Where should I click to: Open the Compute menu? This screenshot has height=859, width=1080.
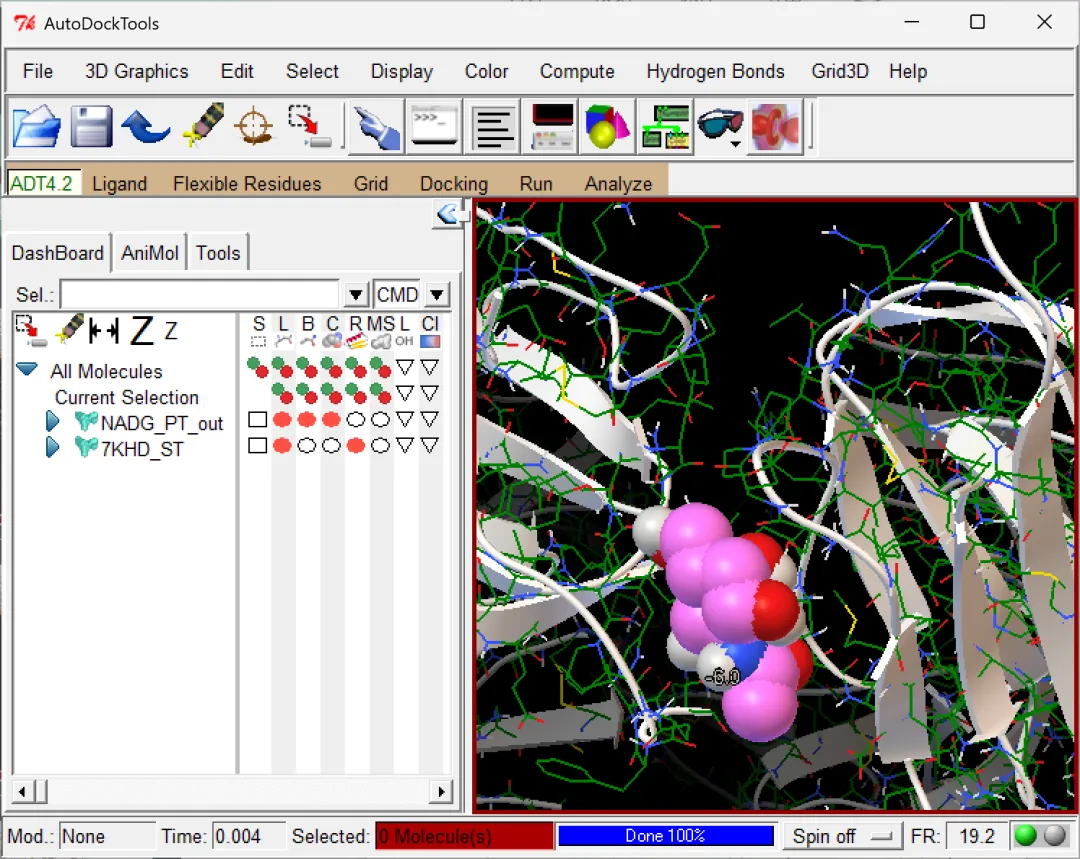click(x=577, y=71)
